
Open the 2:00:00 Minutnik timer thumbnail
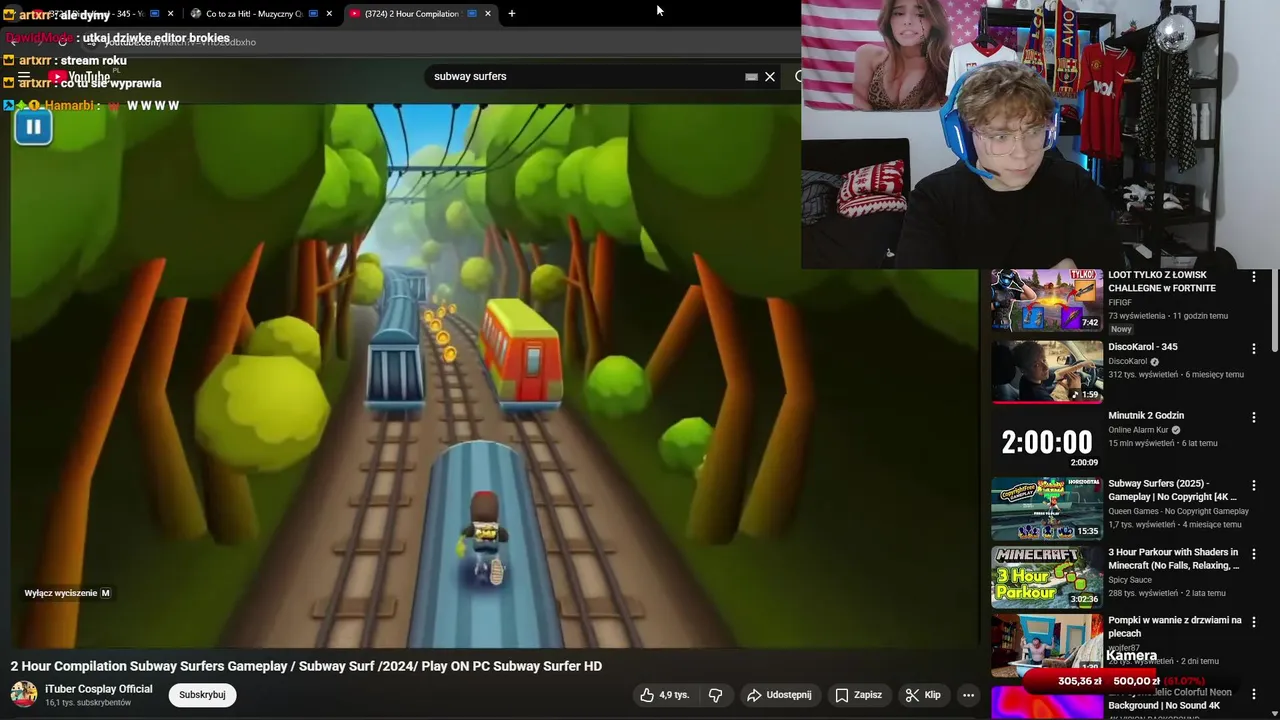point(1047,440)
